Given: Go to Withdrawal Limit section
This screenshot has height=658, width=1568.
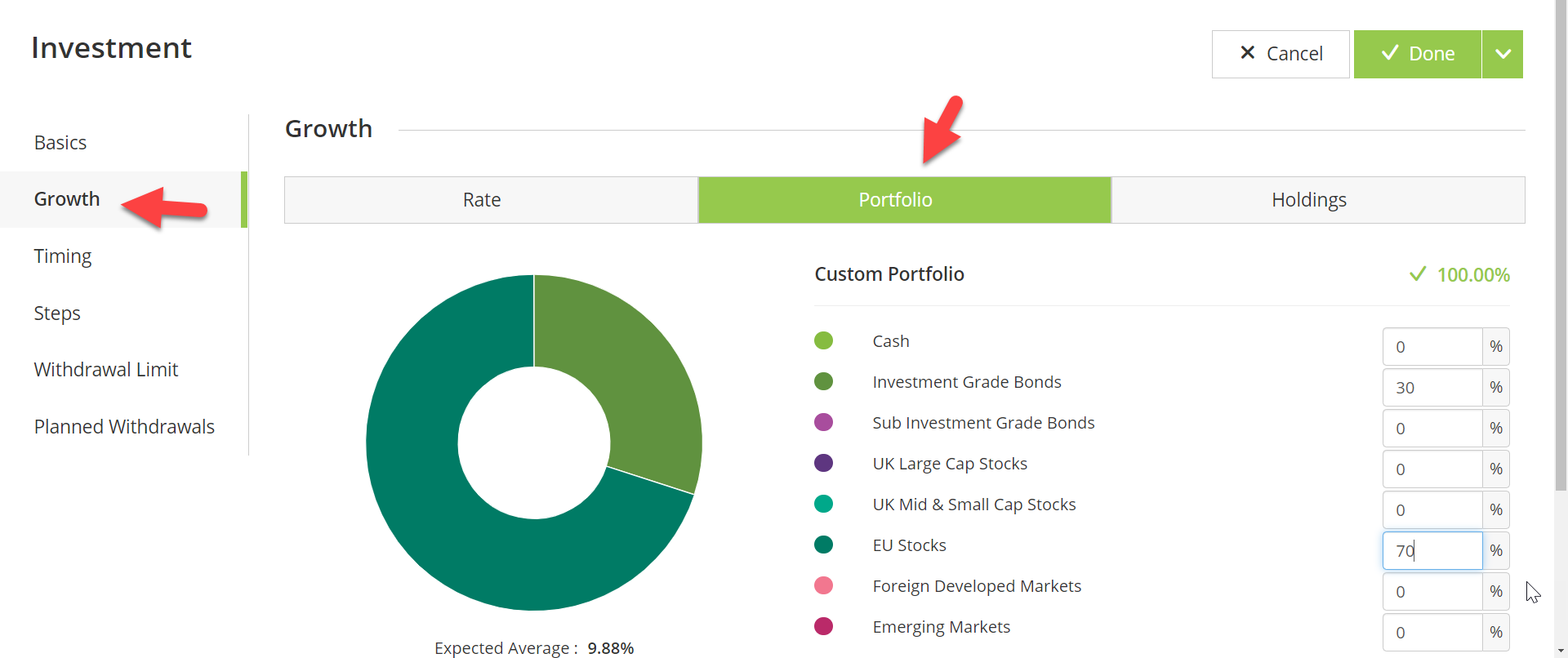Looking at the screenshot, I should [x=106, y=370].
